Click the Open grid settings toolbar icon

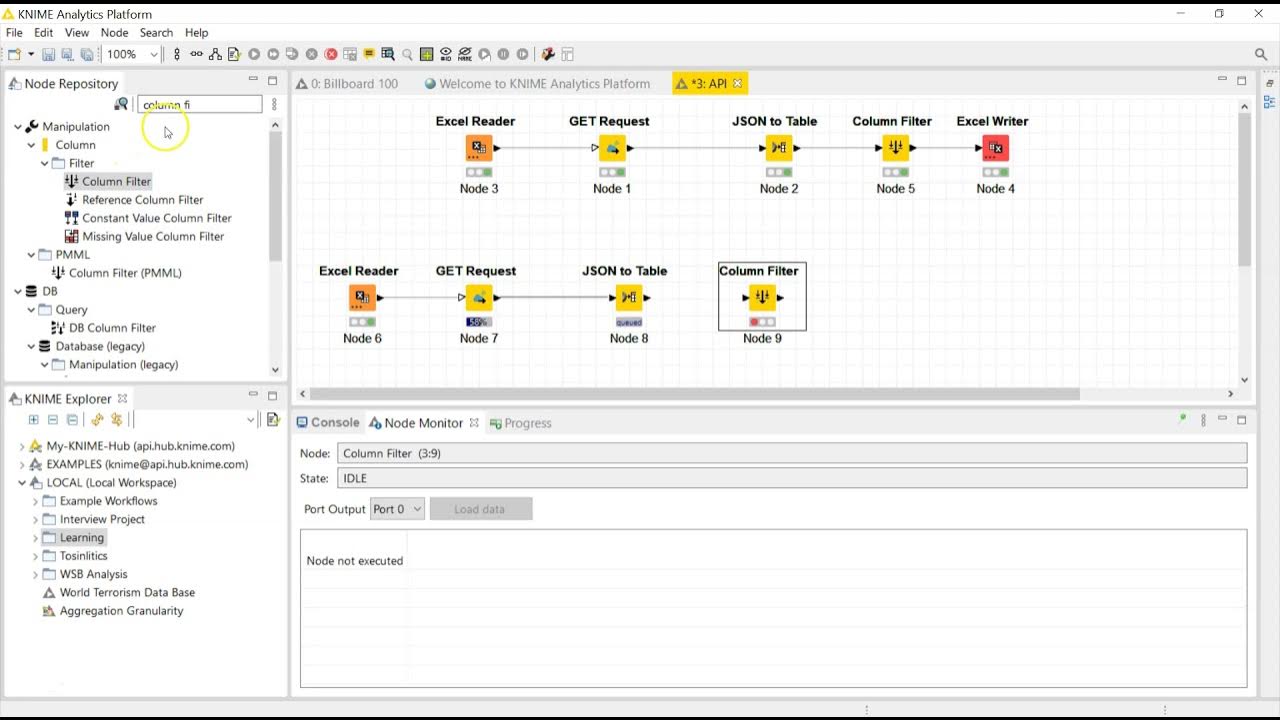coord(426,54)
